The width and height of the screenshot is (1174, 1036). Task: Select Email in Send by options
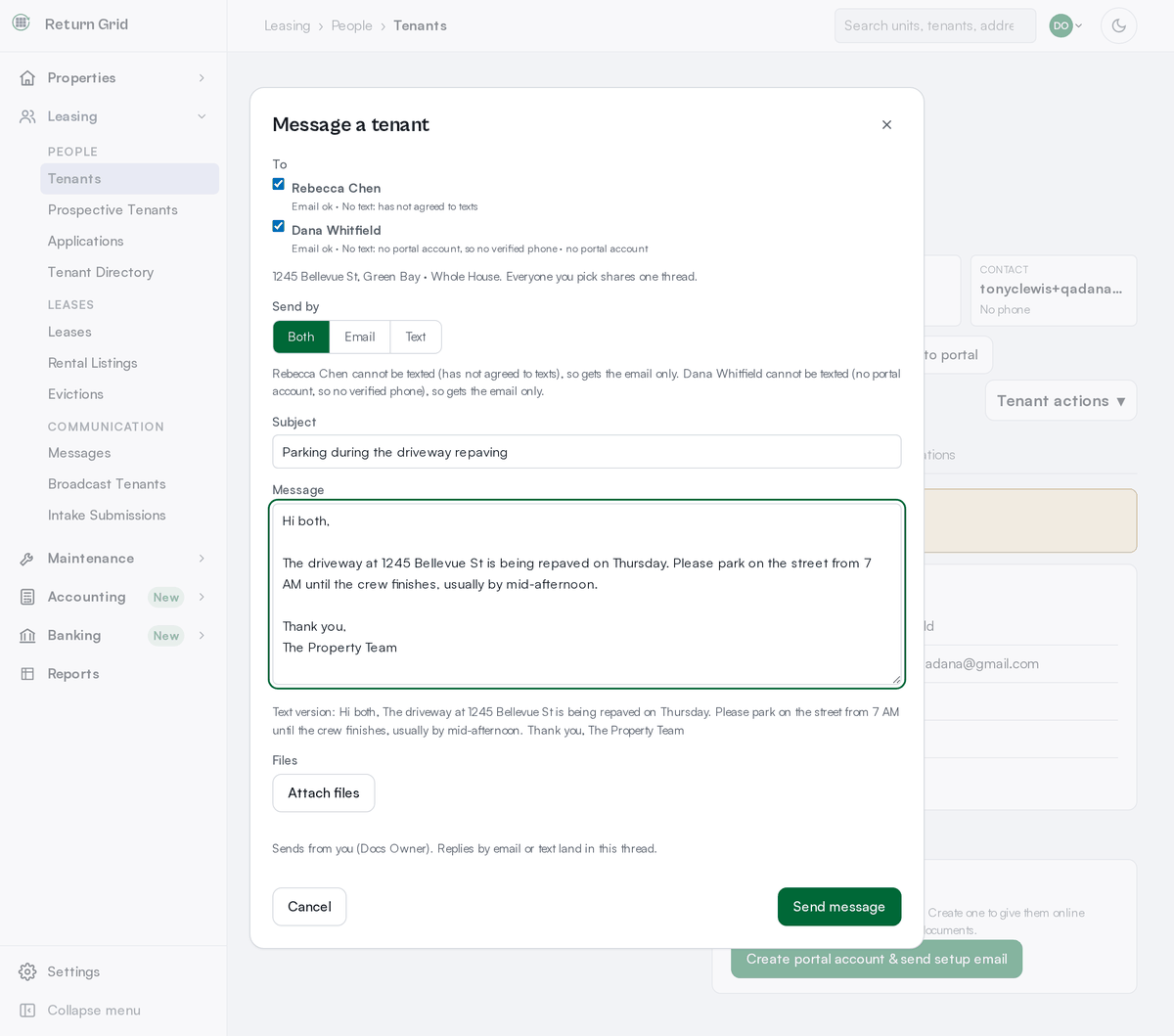coord(360,337)
